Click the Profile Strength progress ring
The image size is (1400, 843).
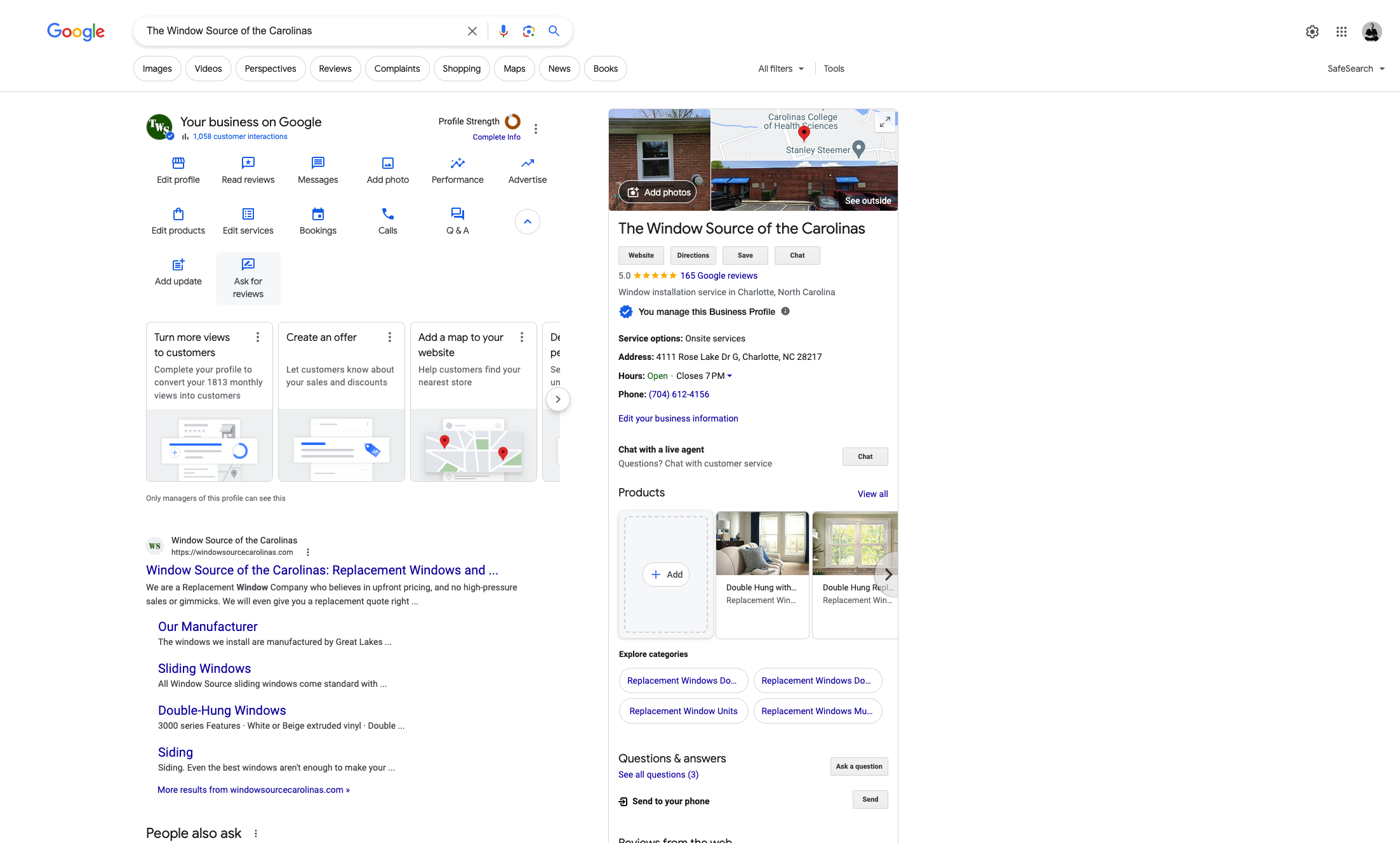512,121
